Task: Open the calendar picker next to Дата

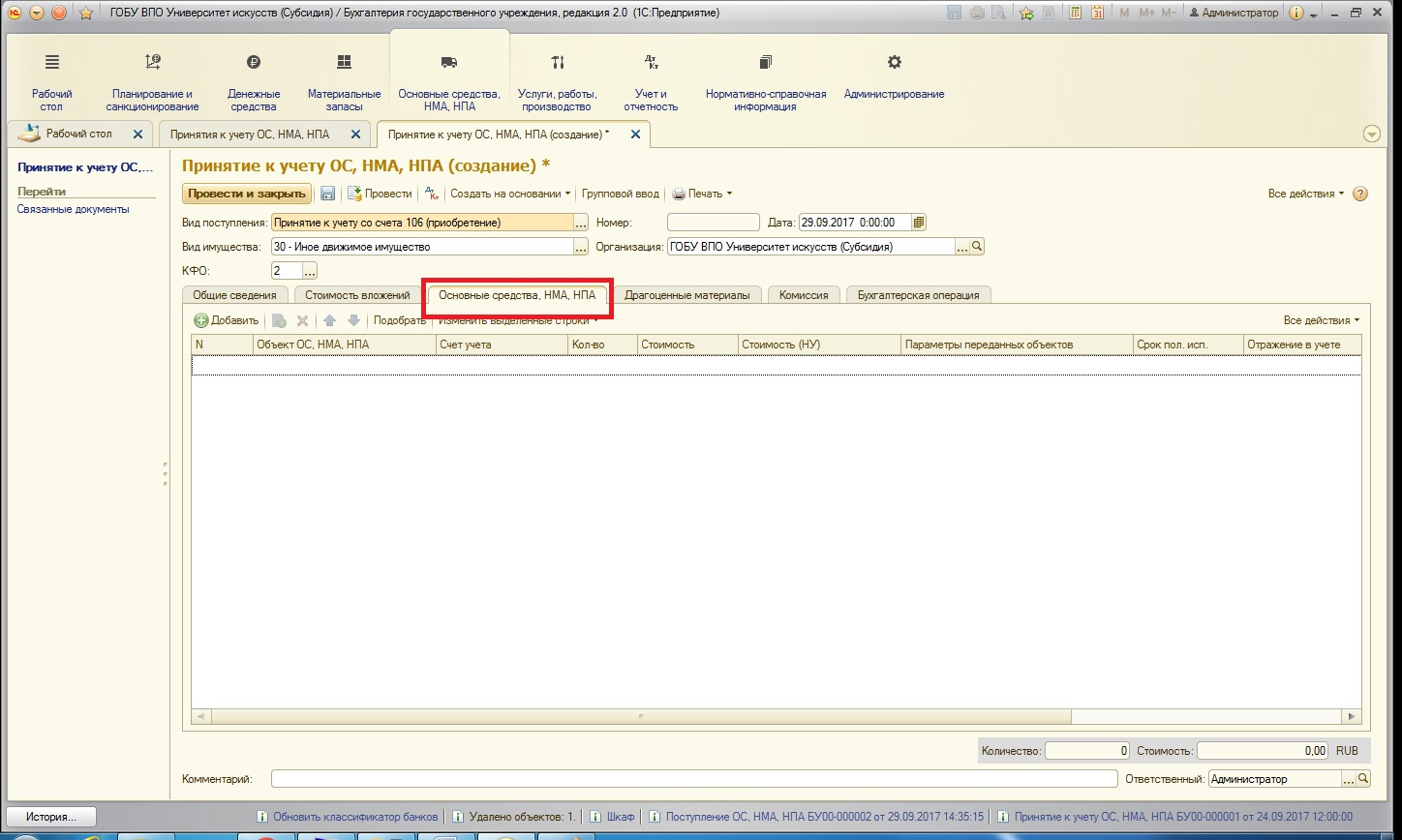Action: click(919, 223)
